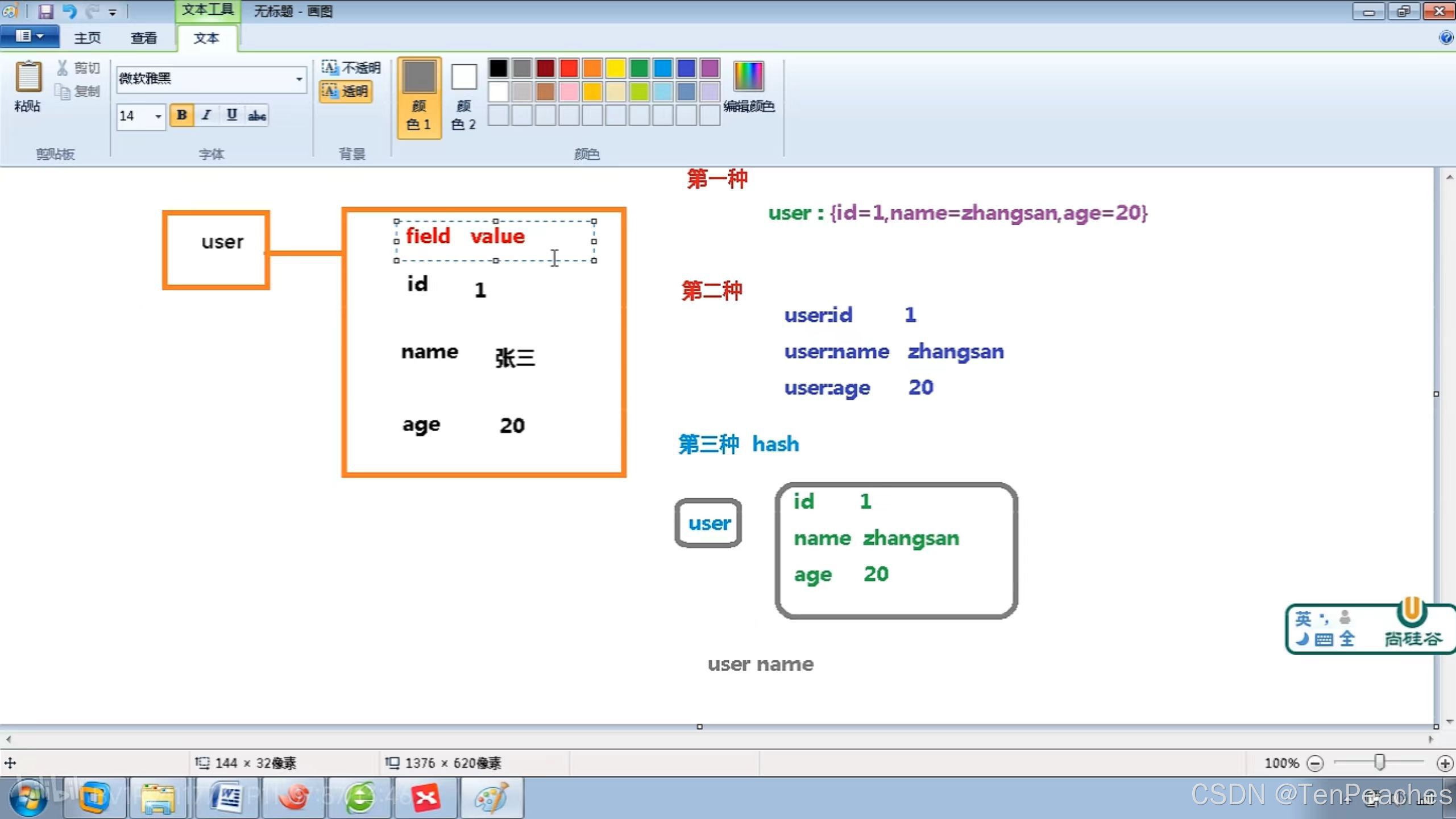
Task: Click the Cut scissors icon
Action: tap(63, 68)
